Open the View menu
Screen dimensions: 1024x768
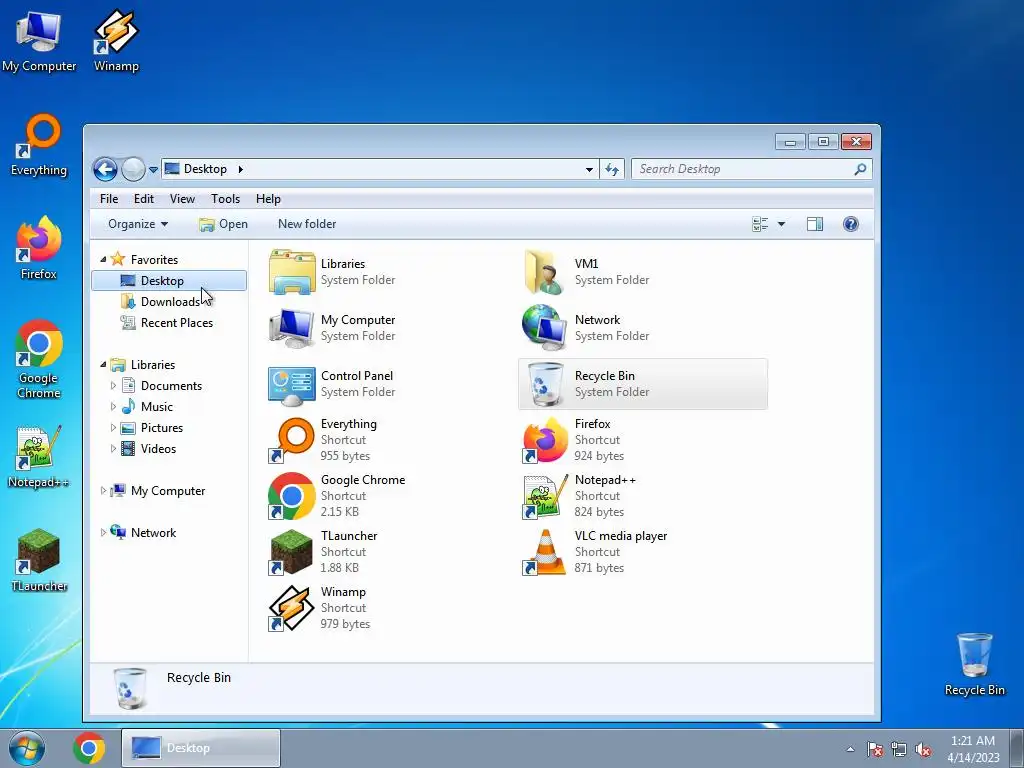[182, 199]
